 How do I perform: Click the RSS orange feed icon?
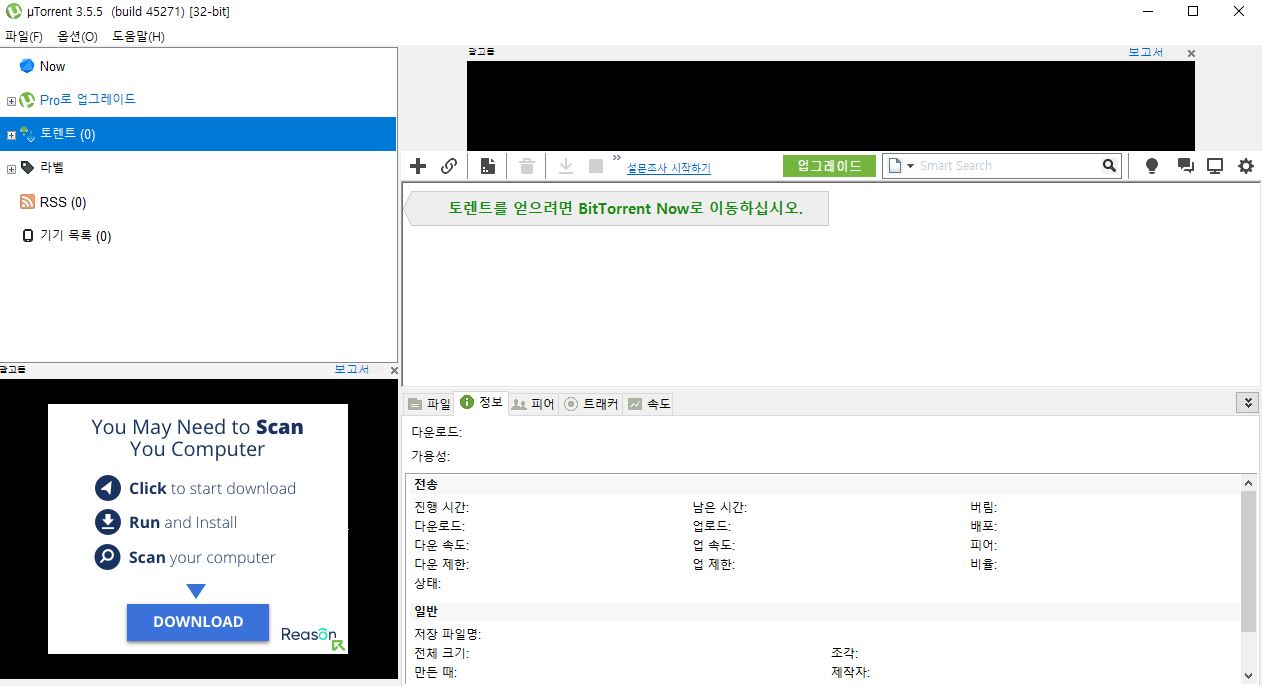pos(27,202)
